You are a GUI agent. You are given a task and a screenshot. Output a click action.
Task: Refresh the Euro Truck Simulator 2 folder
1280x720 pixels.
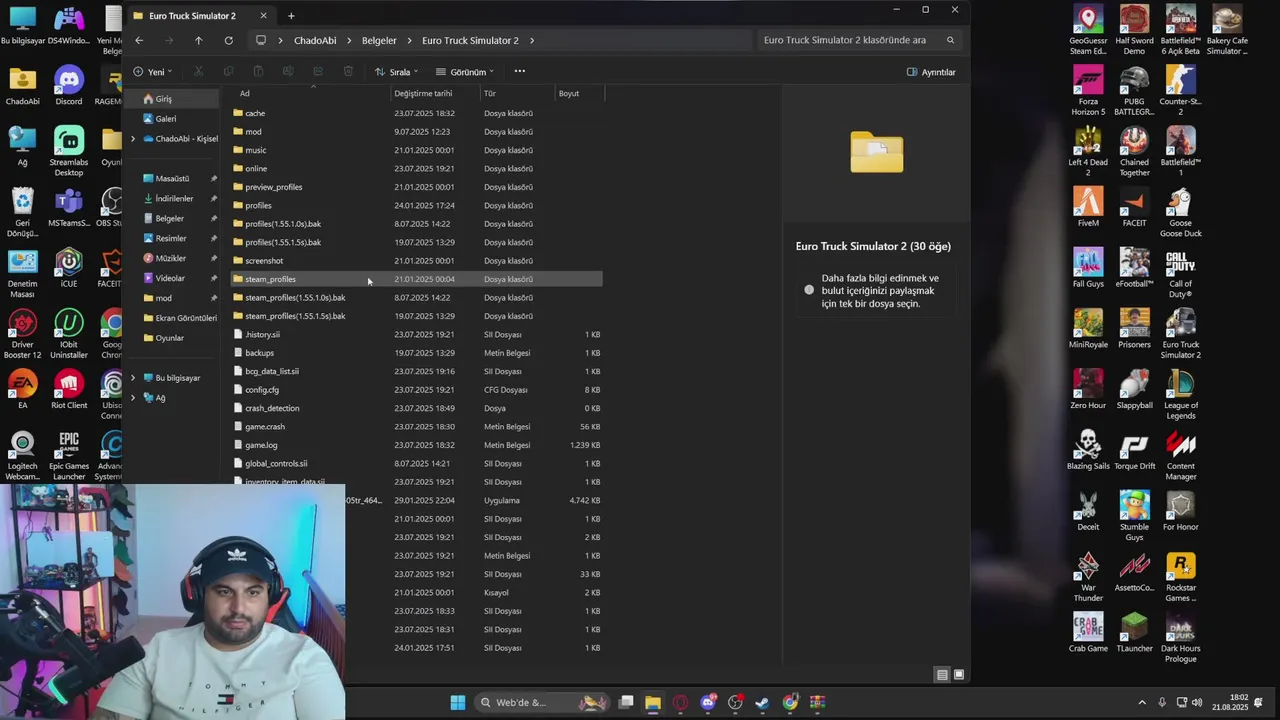tap(228, 40)
